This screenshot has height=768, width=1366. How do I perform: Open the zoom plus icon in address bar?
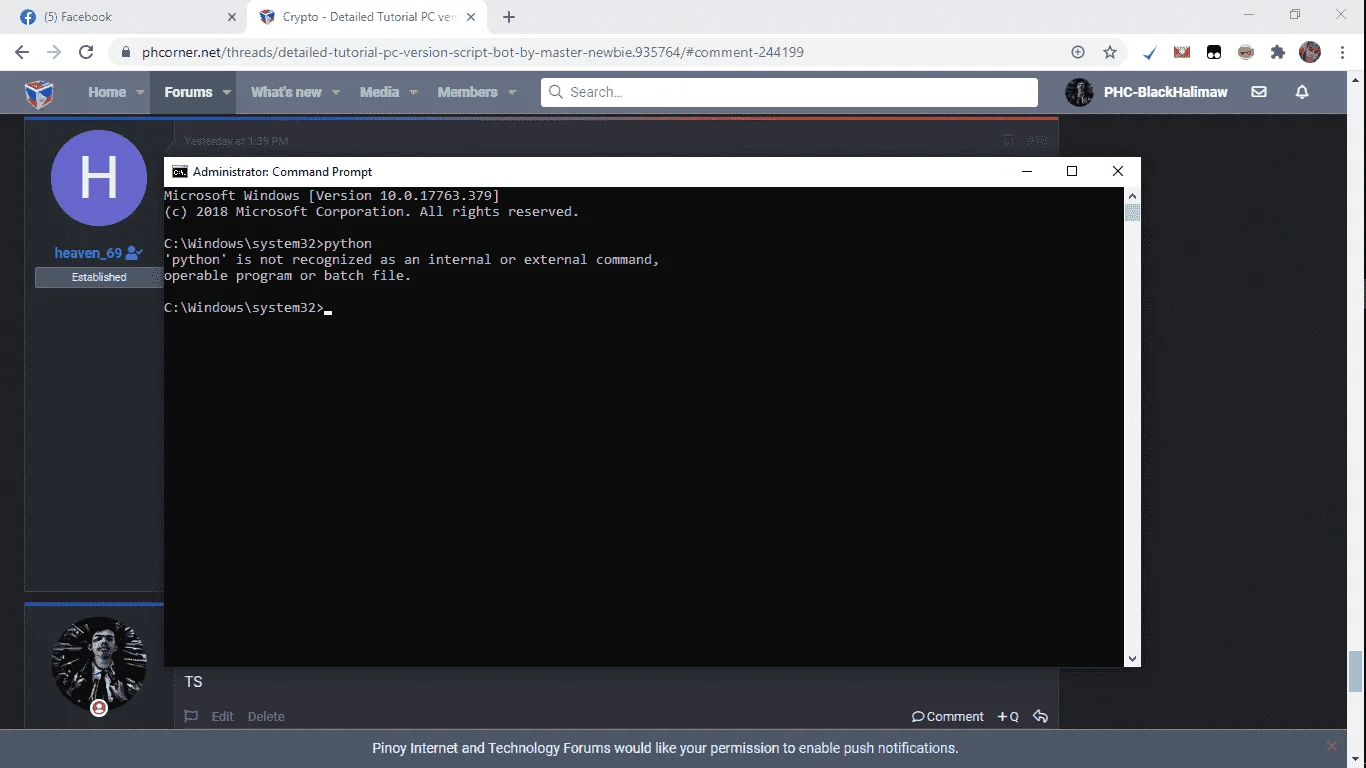click(x=1078, y=52)
